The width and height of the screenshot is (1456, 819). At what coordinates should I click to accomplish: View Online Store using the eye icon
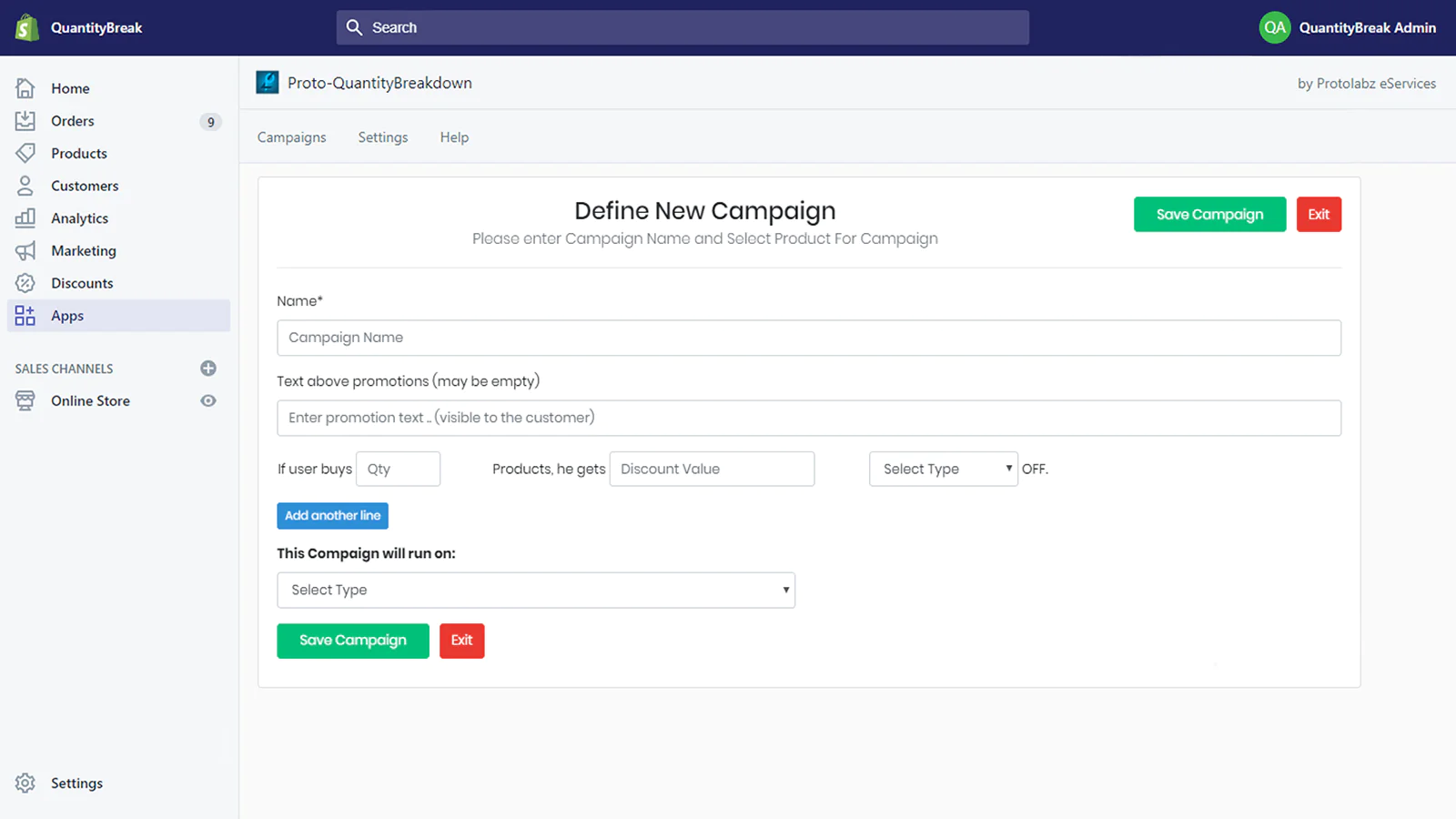(x=208, y=401)
